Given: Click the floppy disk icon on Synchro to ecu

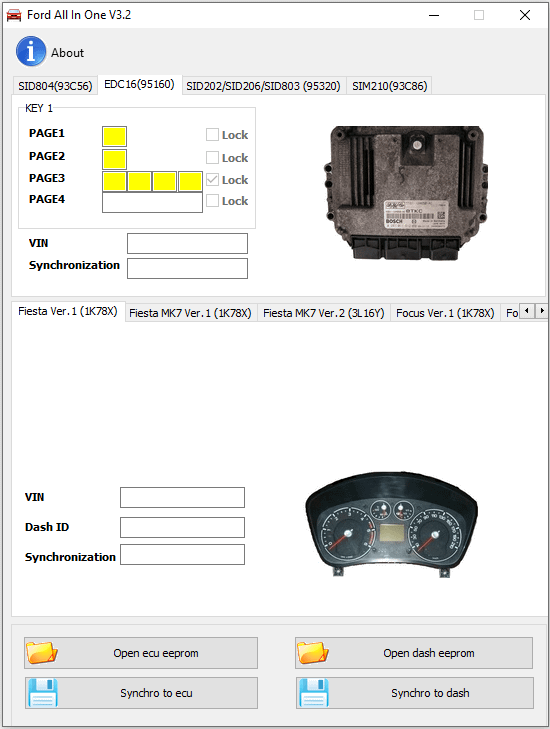Looking at the screenshot, I should [x=43, y=693].
